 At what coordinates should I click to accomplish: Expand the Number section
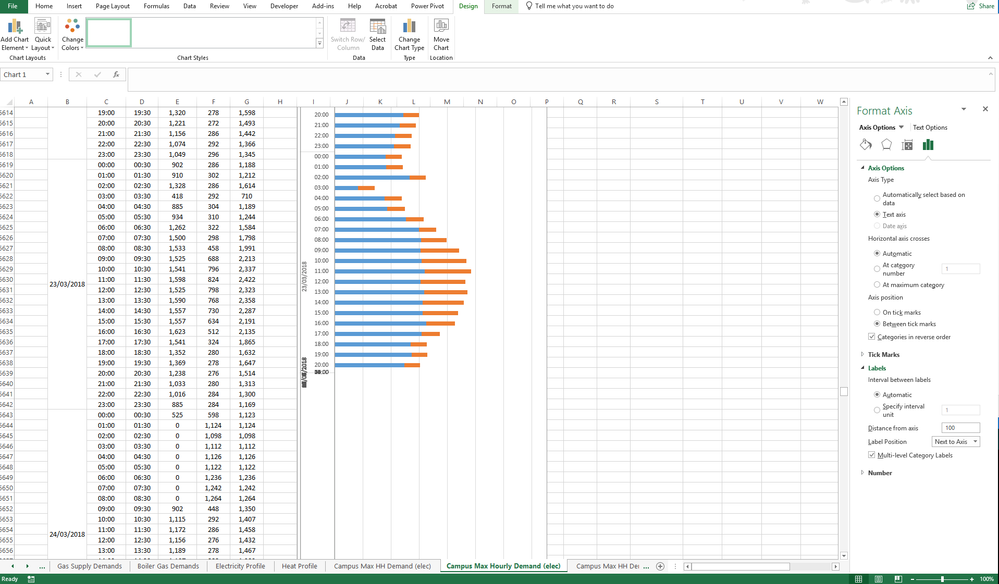(863, 473)
